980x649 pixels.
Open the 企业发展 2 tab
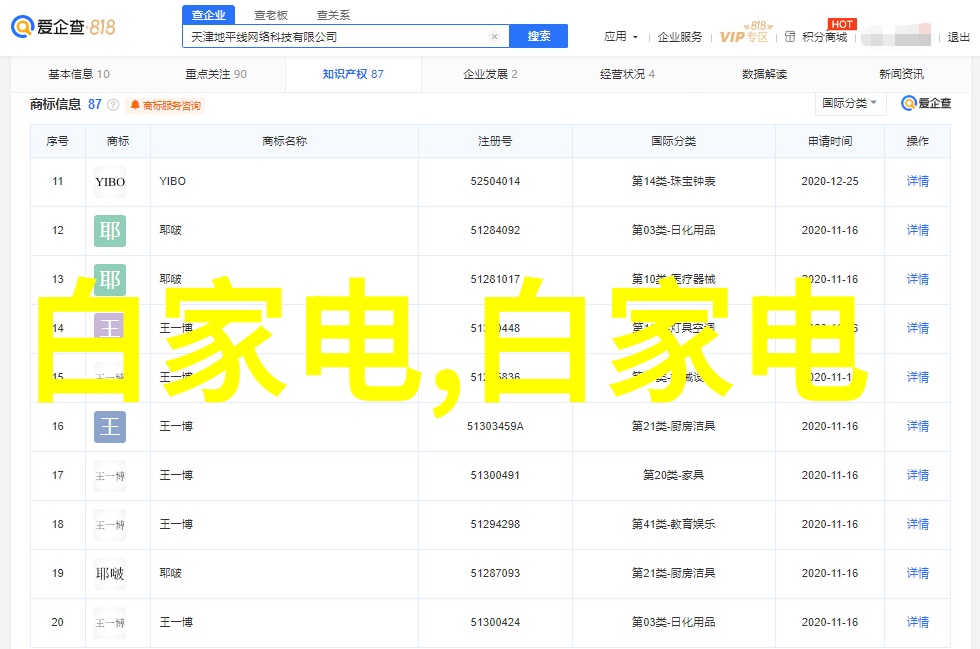(x=490, y=74)
